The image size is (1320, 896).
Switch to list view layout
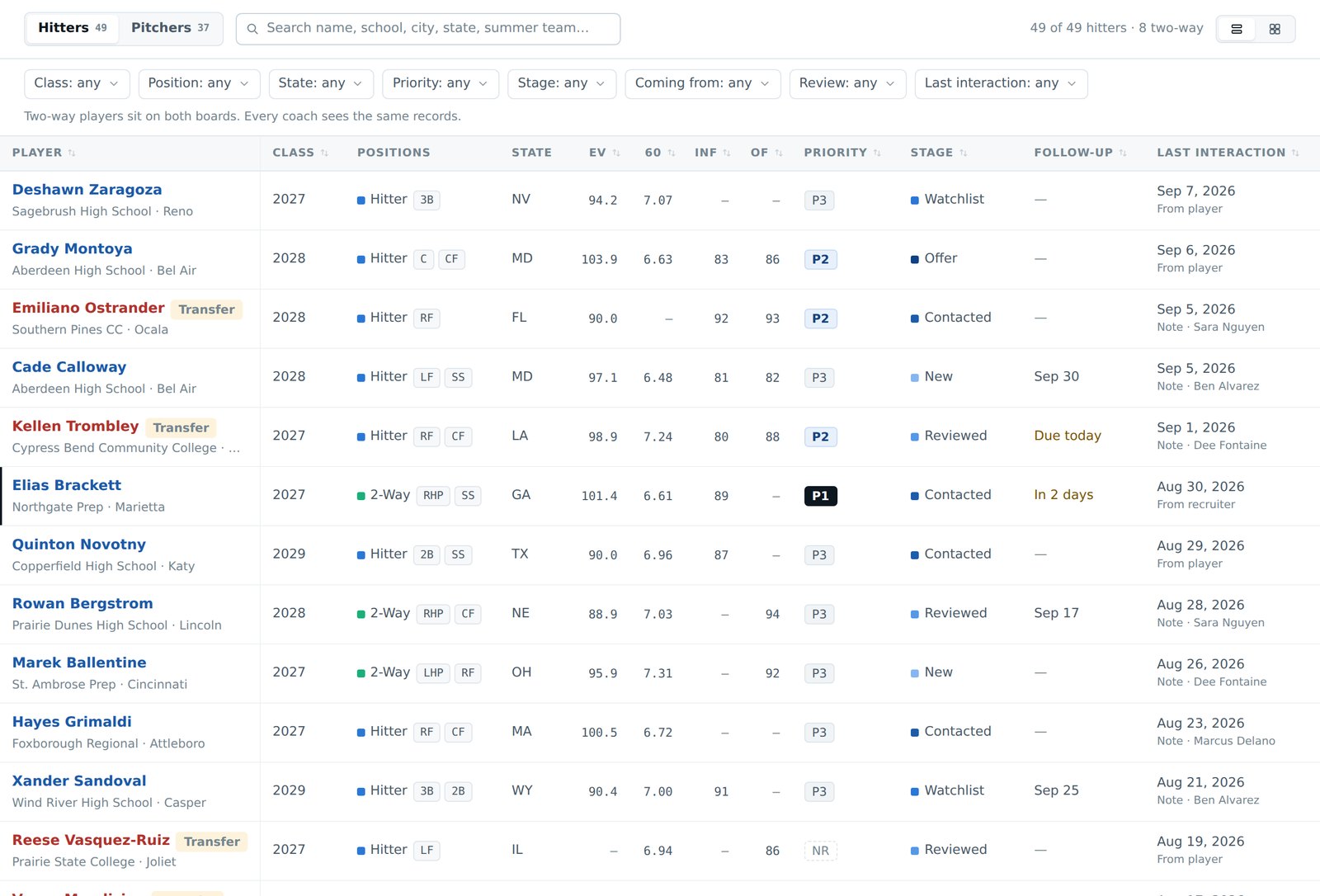click(1236, 29)
